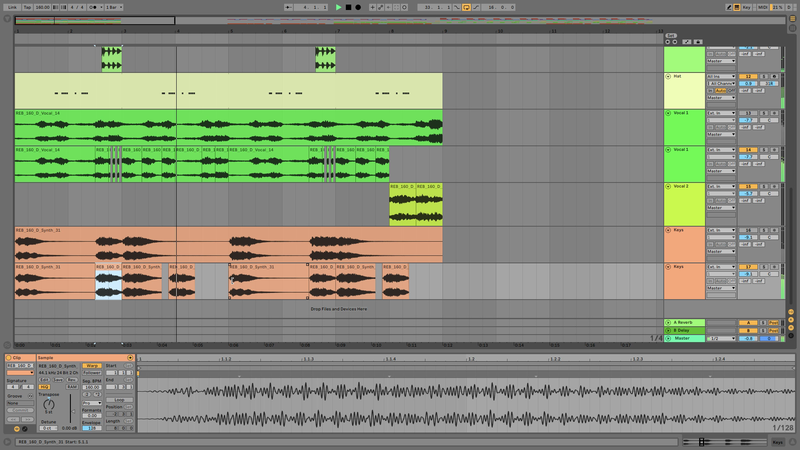Click the Key map mode button
Image resolution: width=800 pixels, height=450 pixels.
tap(747, 7)
